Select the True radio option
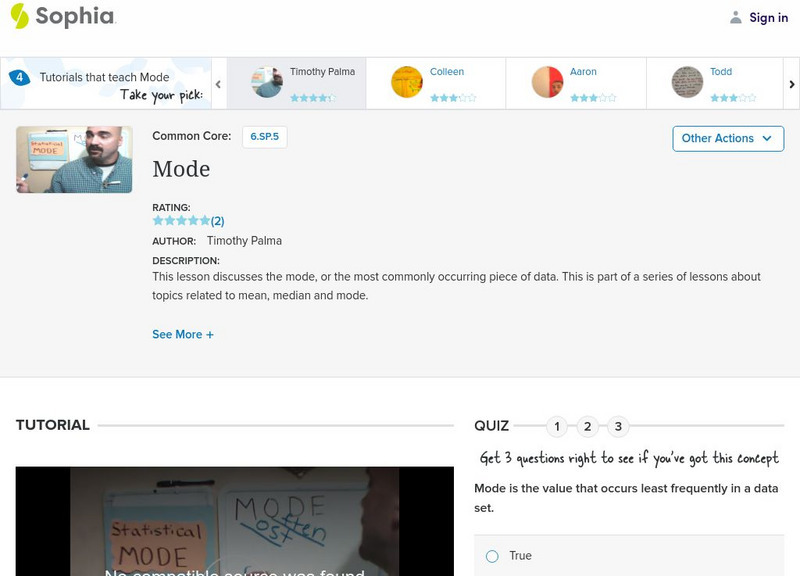Viewport: 800px width, 576px height. (492, 556)
